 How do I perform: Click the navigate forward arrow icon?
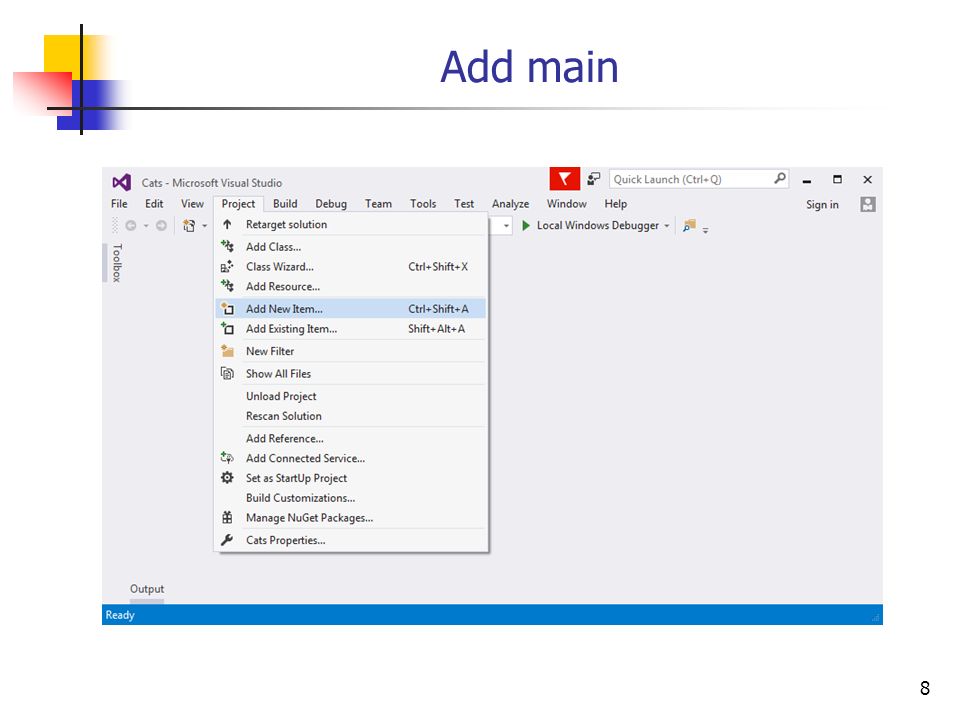click(161, 225)
